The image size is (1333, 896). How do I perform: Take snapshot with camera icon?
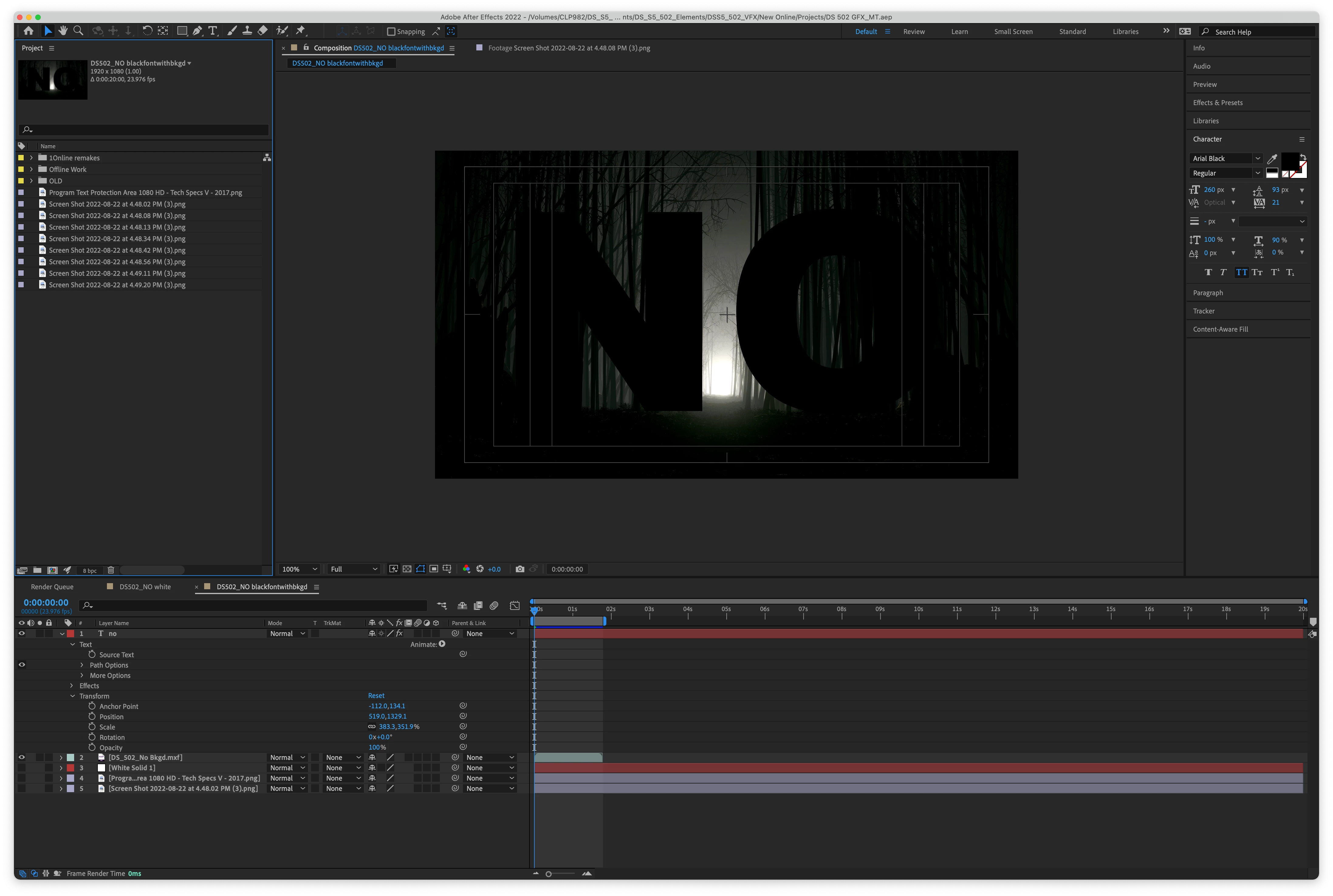(x=519, y=569)
